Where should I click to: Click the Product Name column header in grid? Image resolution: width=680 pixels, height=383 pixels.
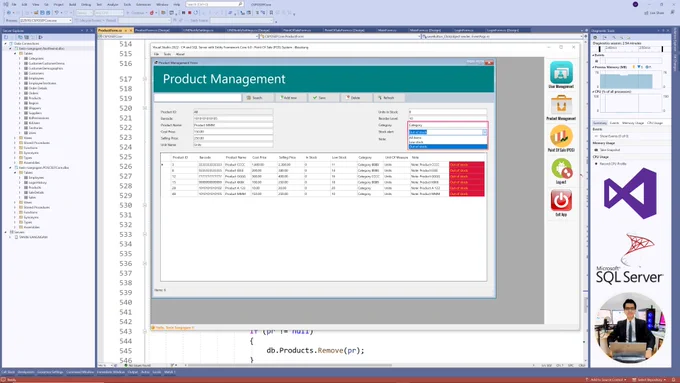coord(235,157)
